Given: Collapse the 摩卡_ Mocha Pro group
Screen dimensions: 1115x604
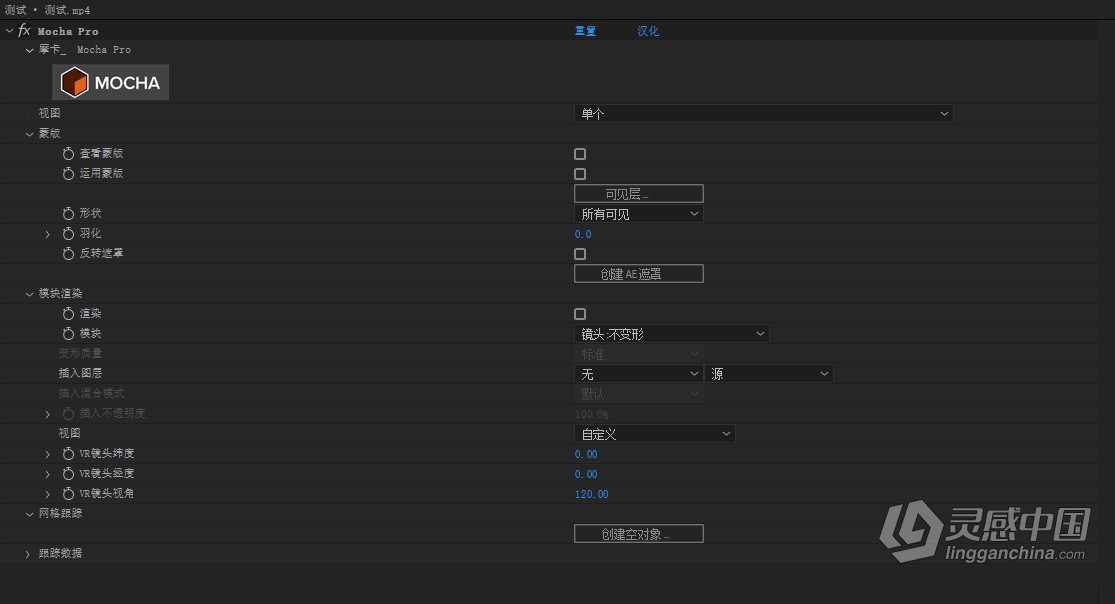Looking at the screenshot, I should tap(29, 50).
